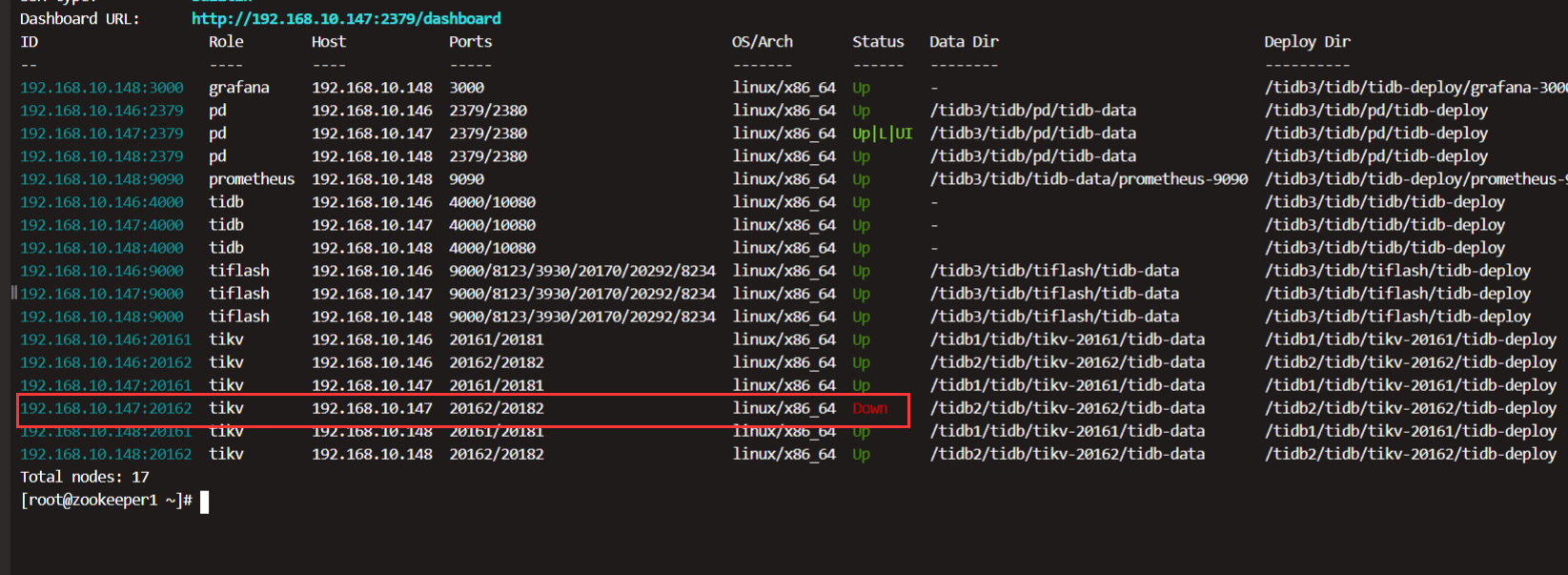Click the prometheus row port 9090

[x=467, y=179]
